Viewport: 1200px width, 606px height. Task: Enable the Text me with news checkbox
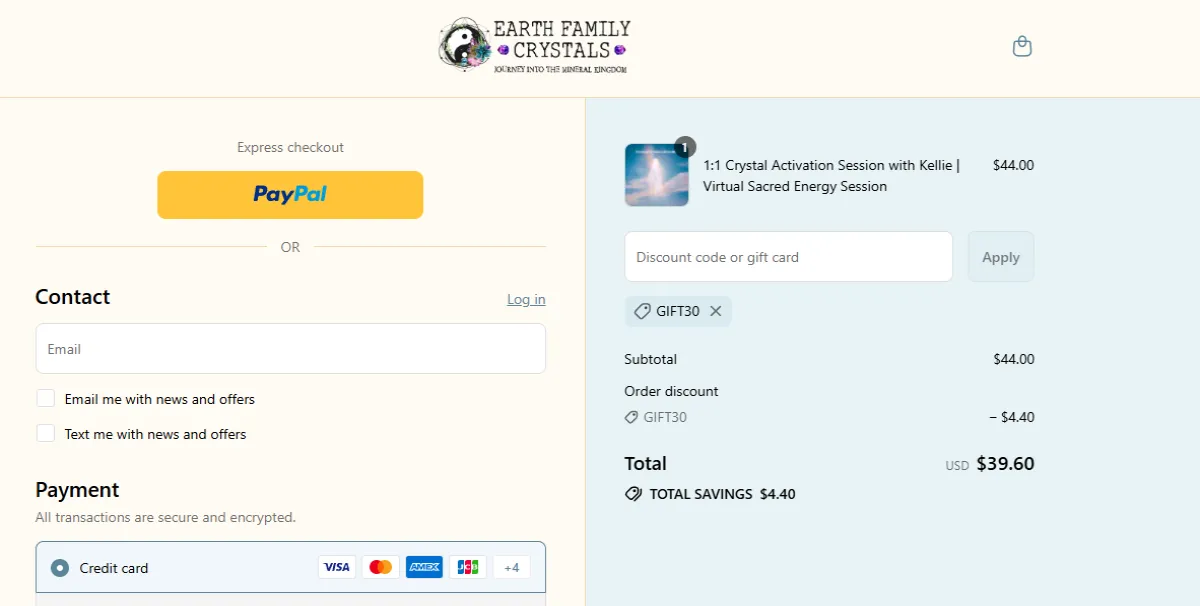point(45,433)
